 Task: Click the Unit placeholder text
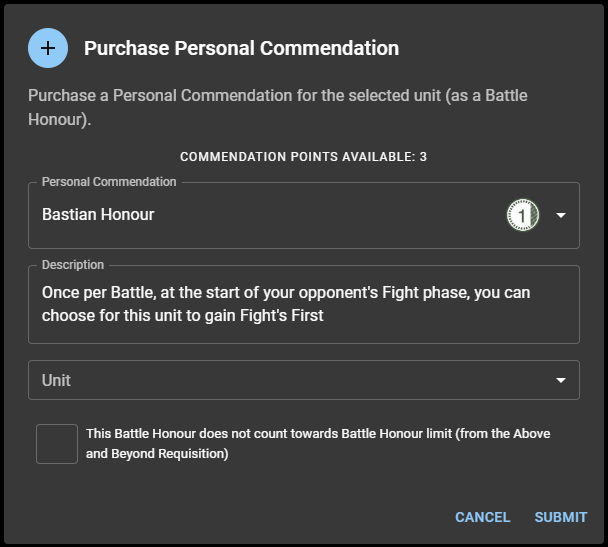point(57,380)
